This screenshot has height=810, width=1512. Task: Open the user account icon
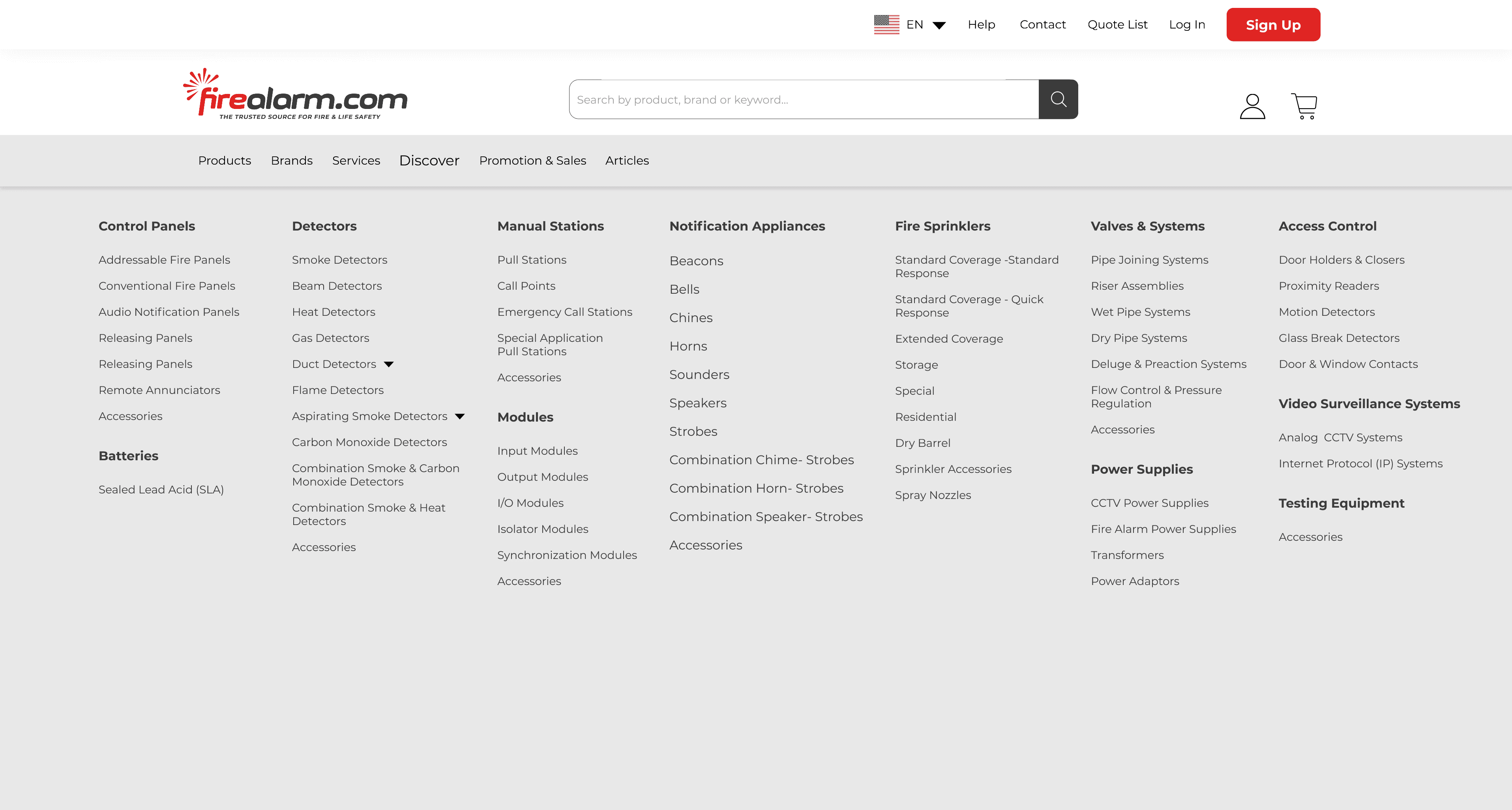point(1252,106)
